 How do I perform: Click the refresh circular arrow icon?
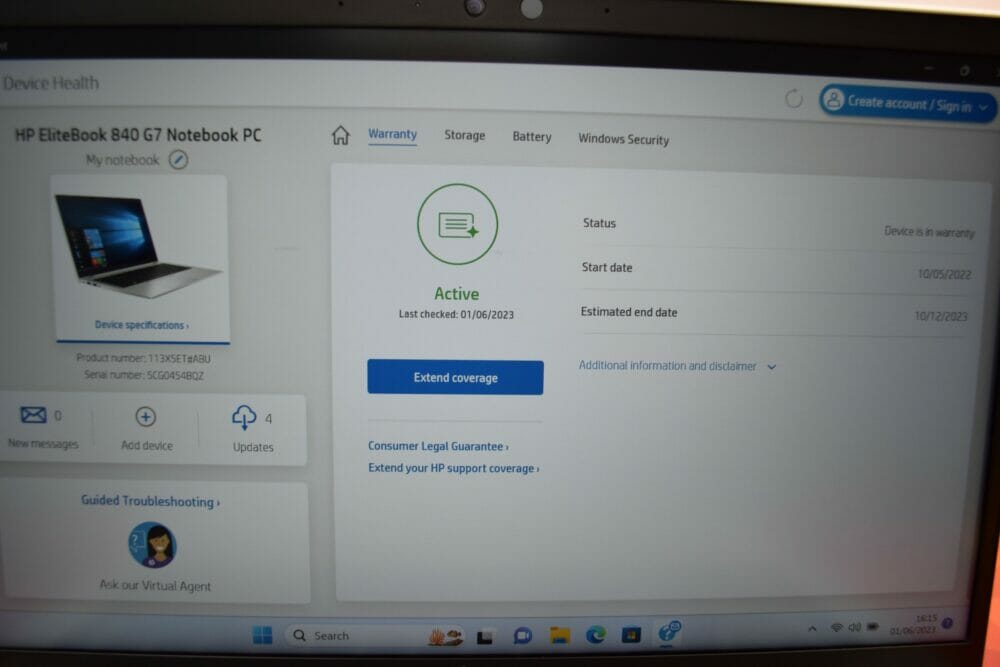coord(793,99)
